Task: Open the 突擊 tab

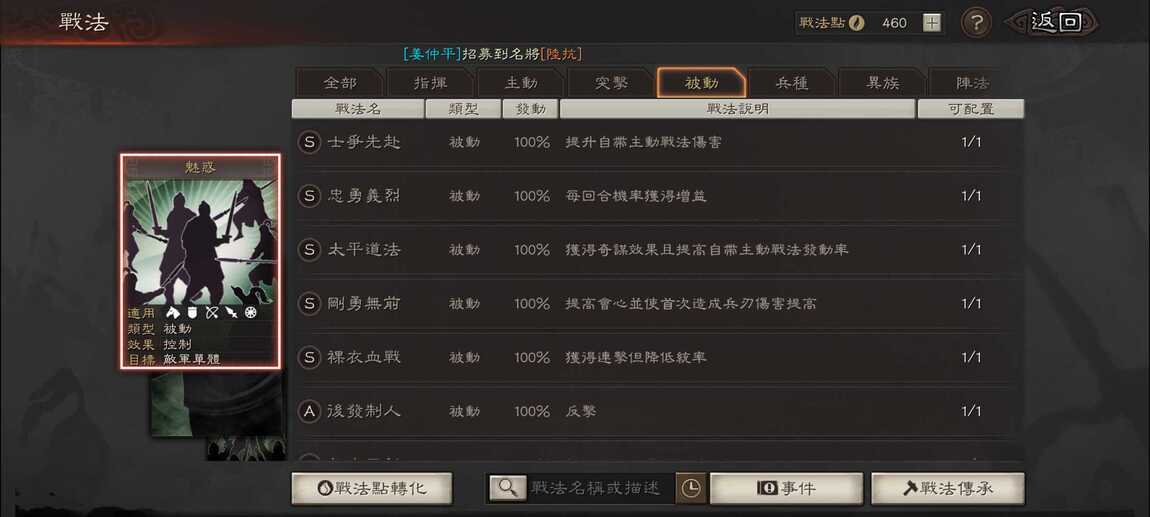Action: click(x=611, y=83)
